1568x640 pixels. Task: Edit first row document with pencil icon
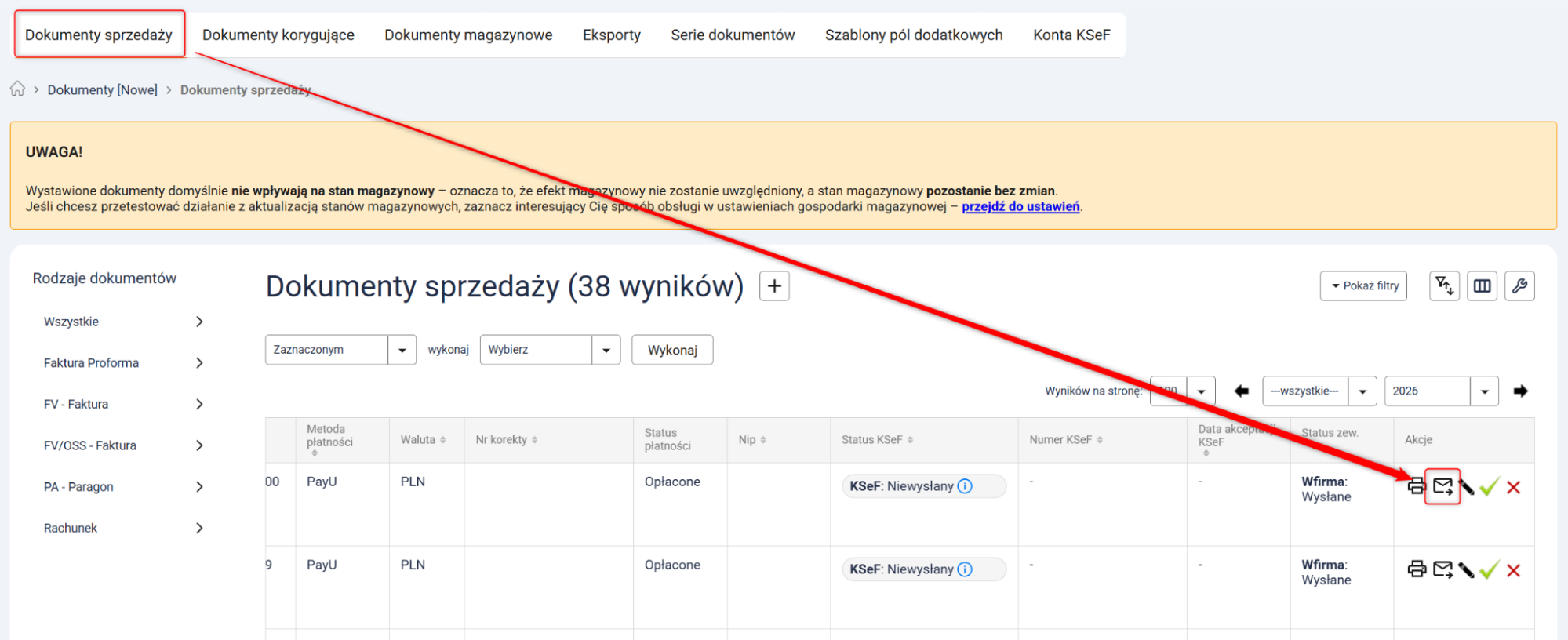(1466, 487)
